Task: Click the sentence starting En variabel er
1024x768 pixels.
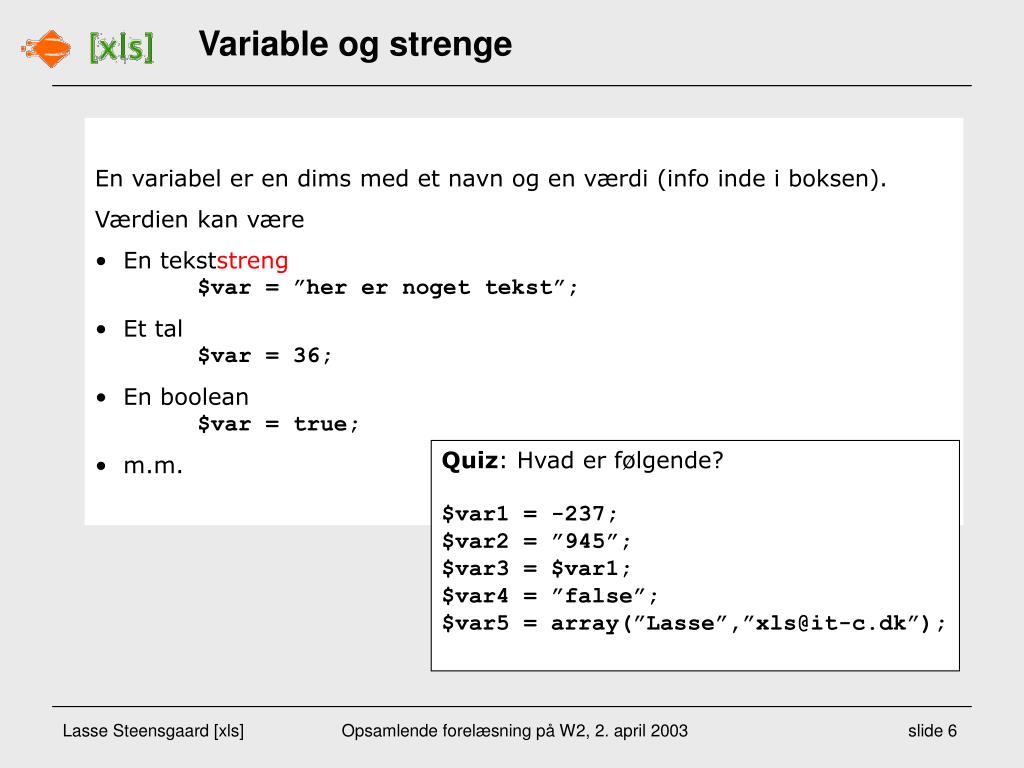Action: click(x=491, y=179)
